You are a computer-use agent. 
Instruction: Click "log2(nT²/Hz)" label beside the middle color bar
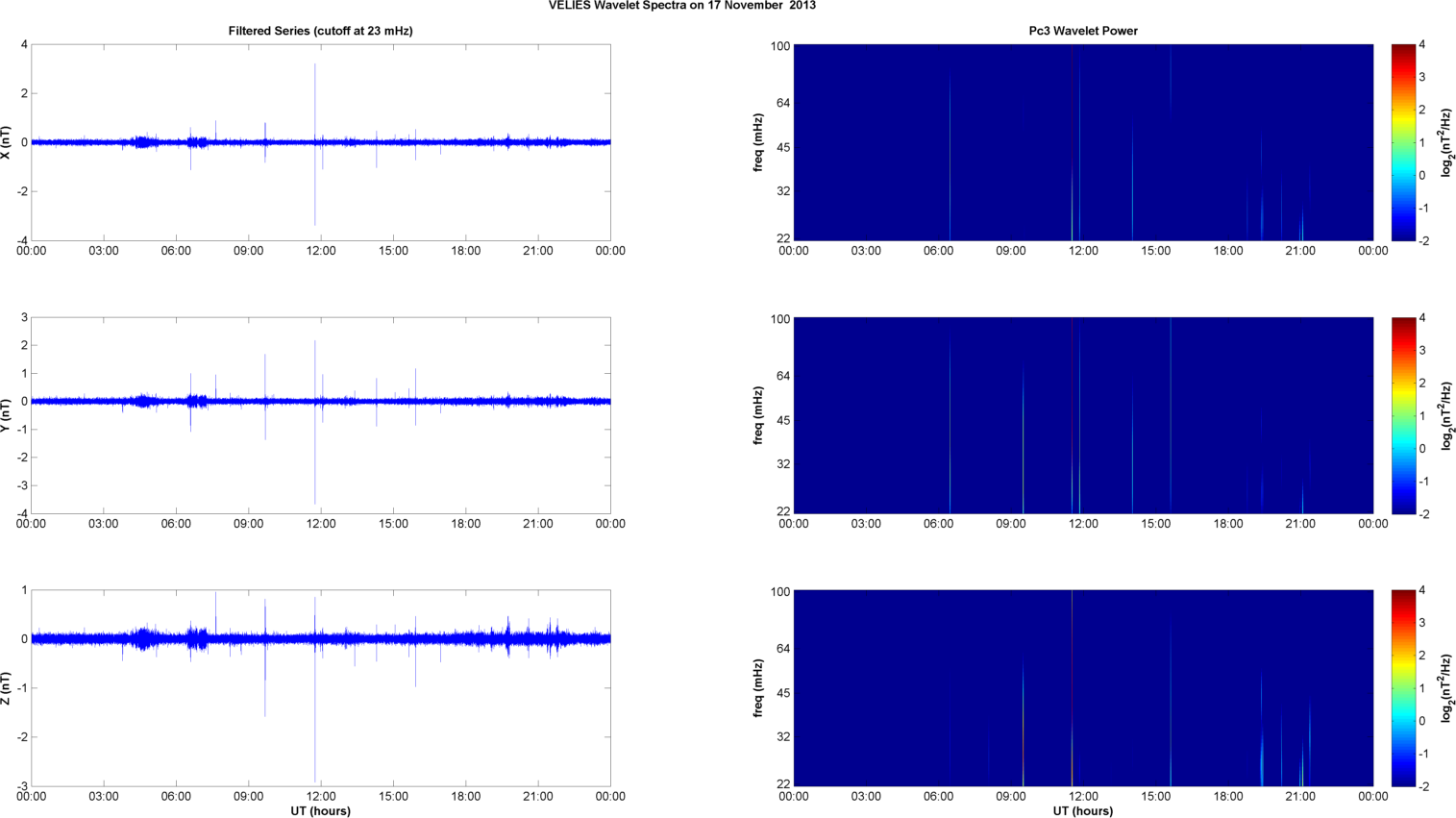1445,415
